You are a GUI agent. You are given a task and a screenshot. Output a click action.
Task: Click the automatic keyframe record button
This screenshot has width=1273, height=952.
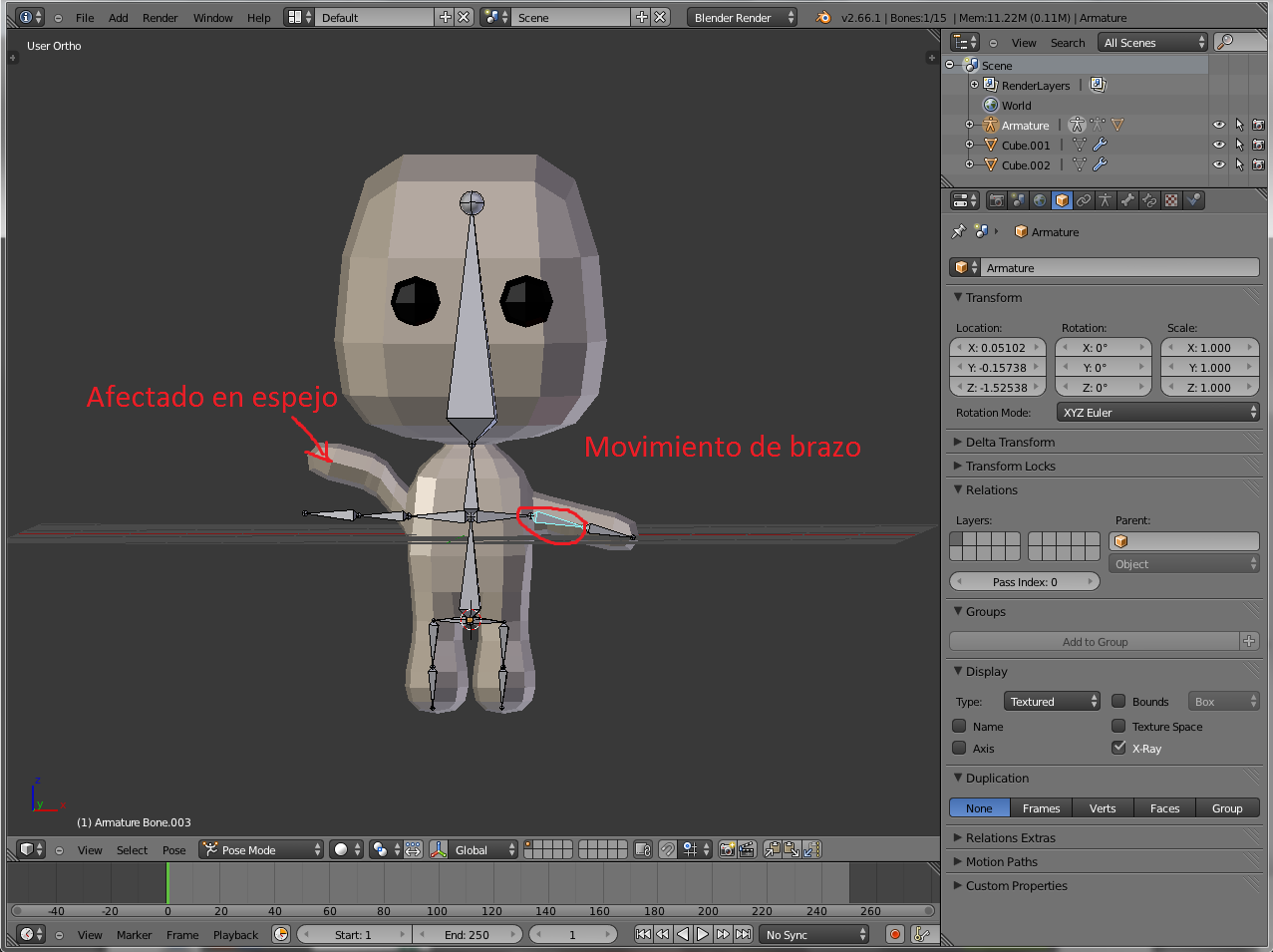click(895, 934)
